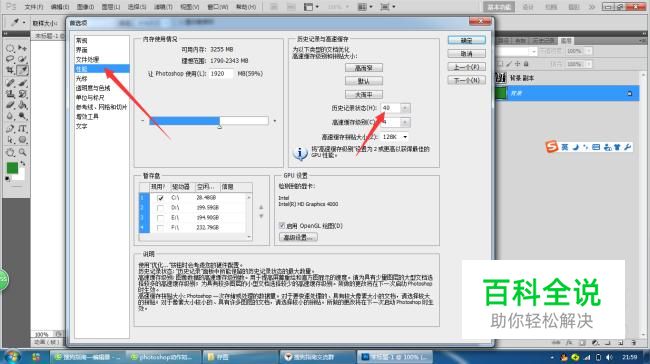Reset default foreground and background colors

click(7, 179)
